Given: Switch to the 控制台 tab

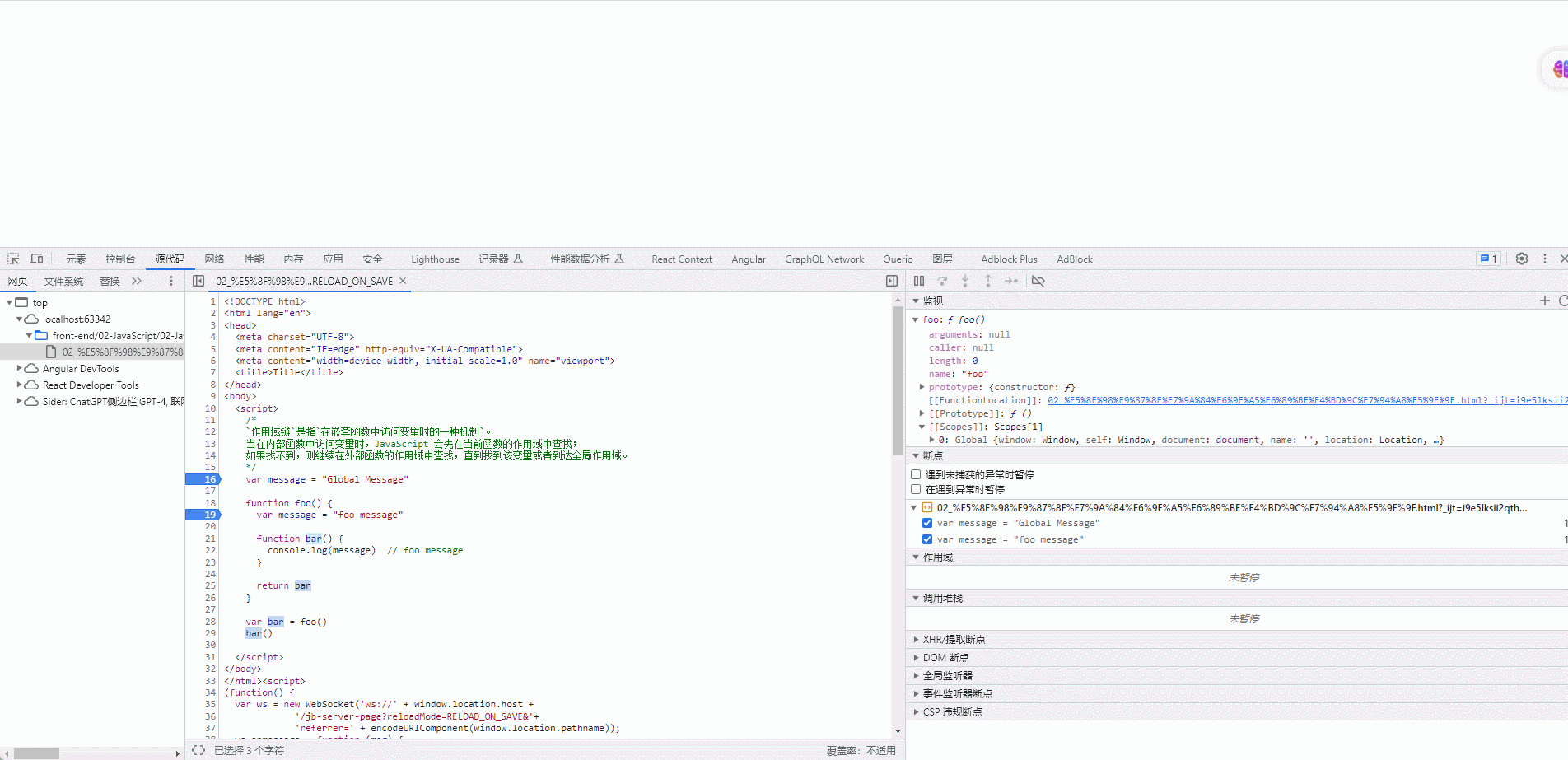Looking at the screenshot, I should pos(120,259).
